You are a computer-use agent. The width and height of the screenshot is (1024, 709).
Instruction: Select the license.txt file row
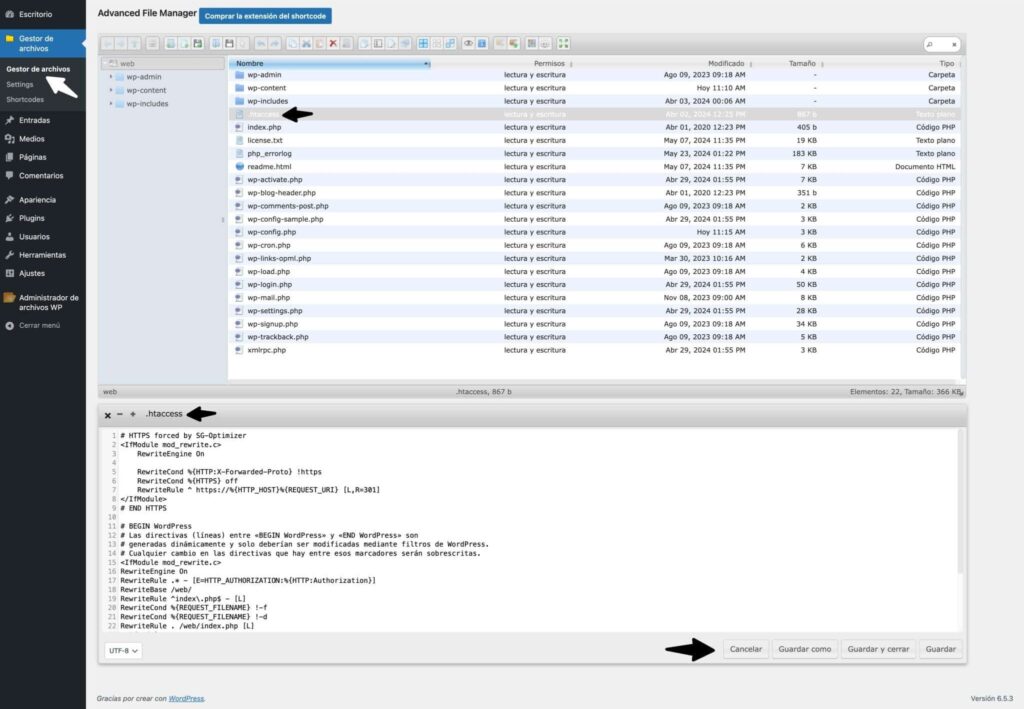point(594,140)
